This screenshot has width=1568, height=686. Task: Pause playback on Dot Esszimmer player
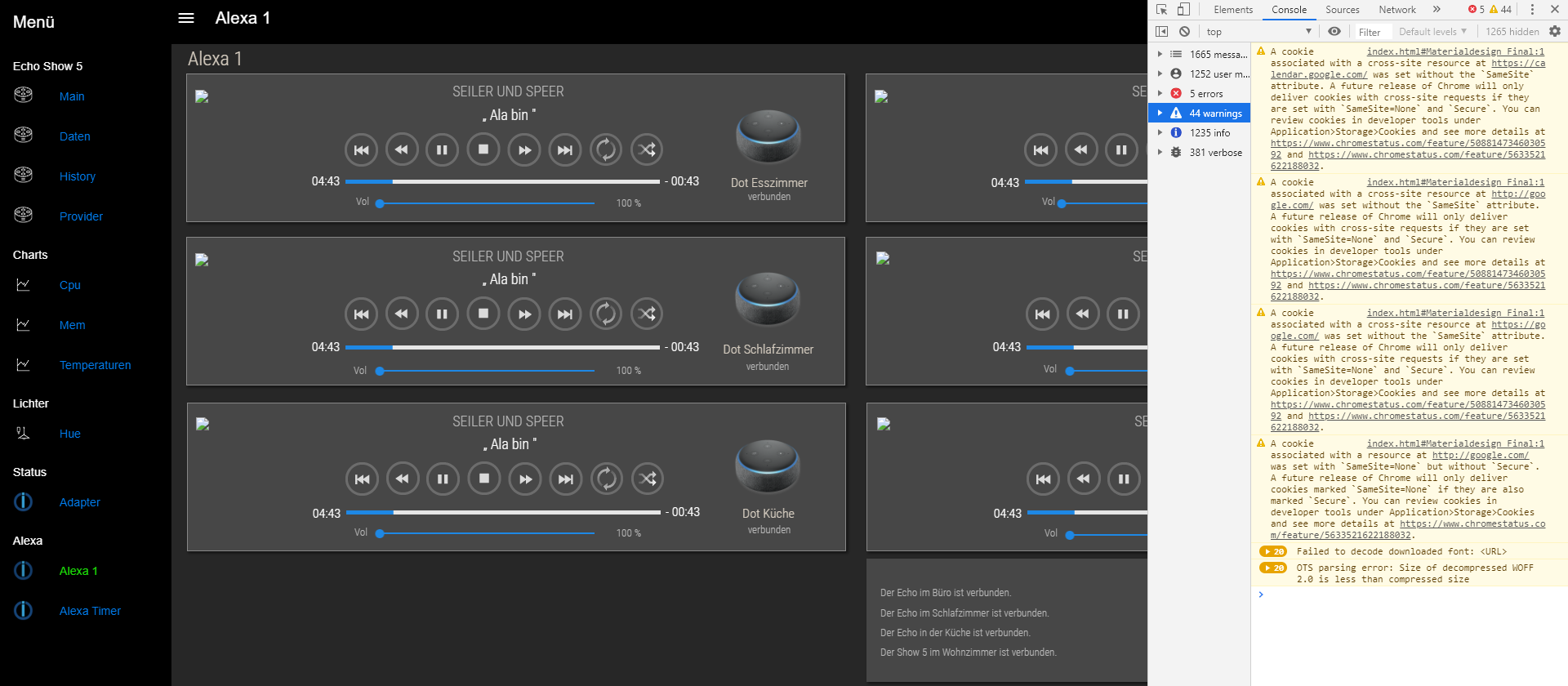pos(442,149)
